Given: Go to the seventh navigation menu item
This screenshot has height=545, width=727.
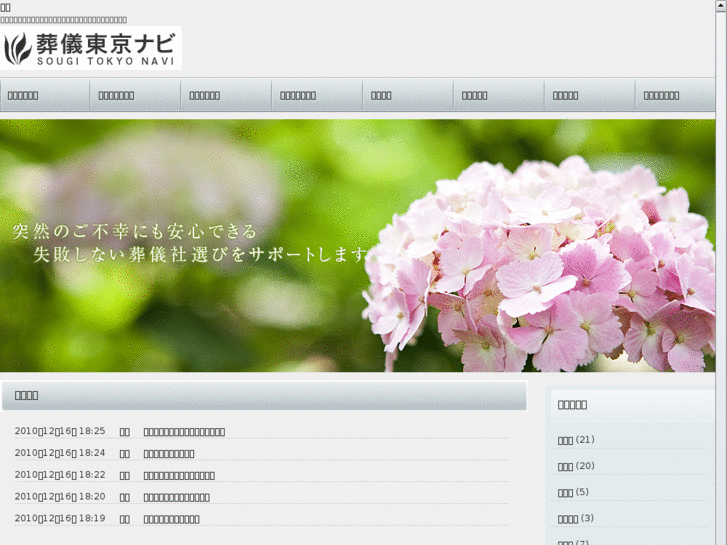Looking at the screenshot, I should coord(566,96).
